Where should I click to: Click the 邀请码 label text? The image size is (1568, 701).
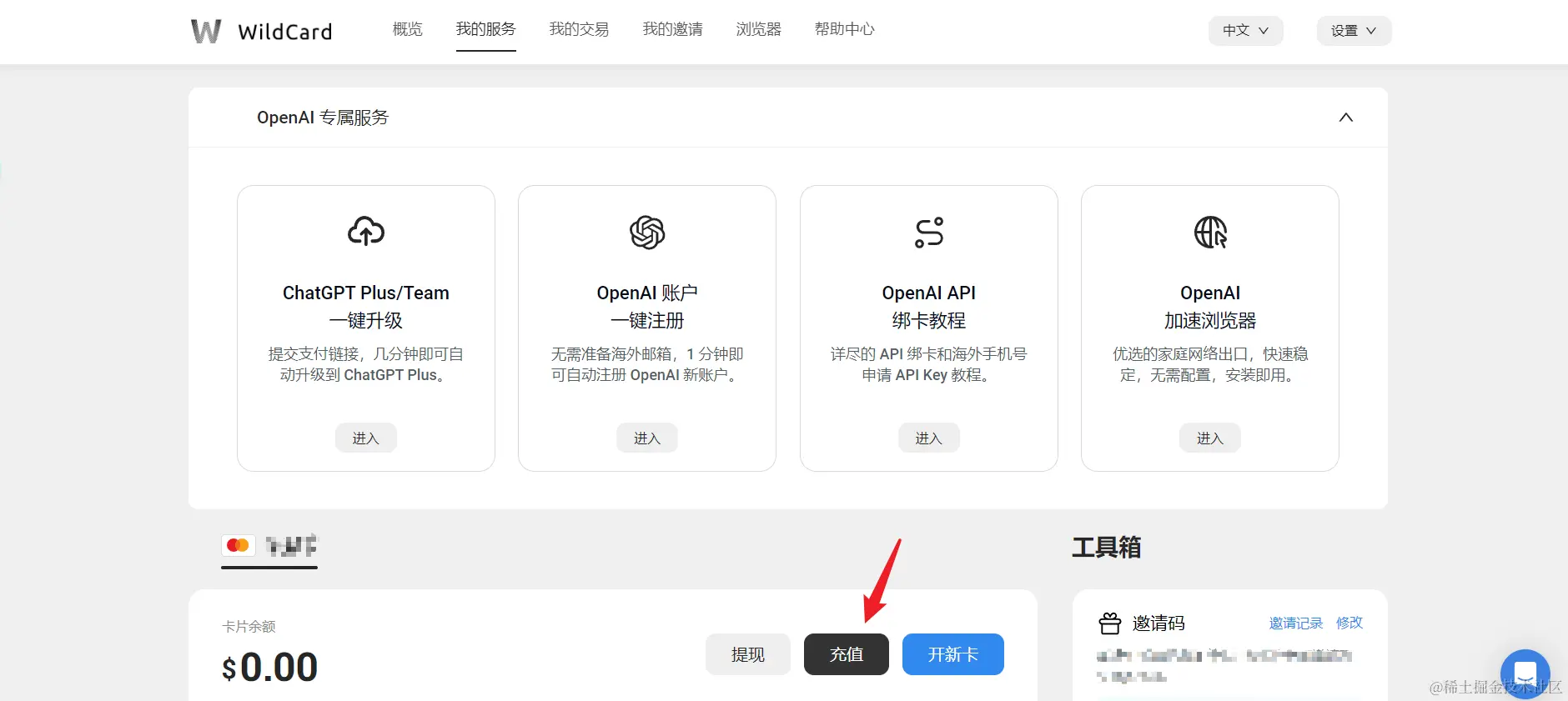tap(1158, 623)
